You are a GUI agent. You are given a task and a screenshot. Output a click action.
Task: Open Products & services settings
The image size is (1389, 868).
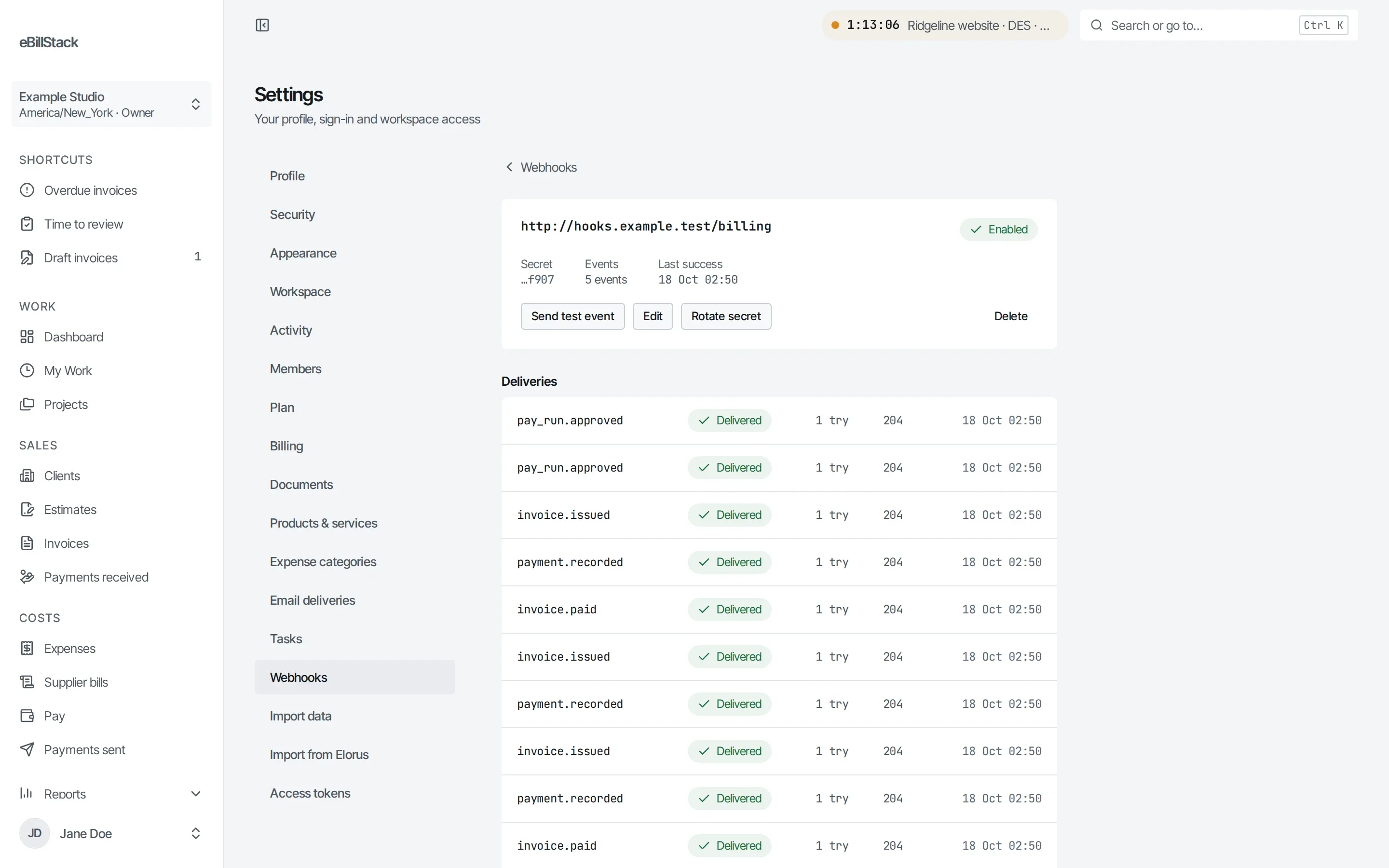click(354, 523)
